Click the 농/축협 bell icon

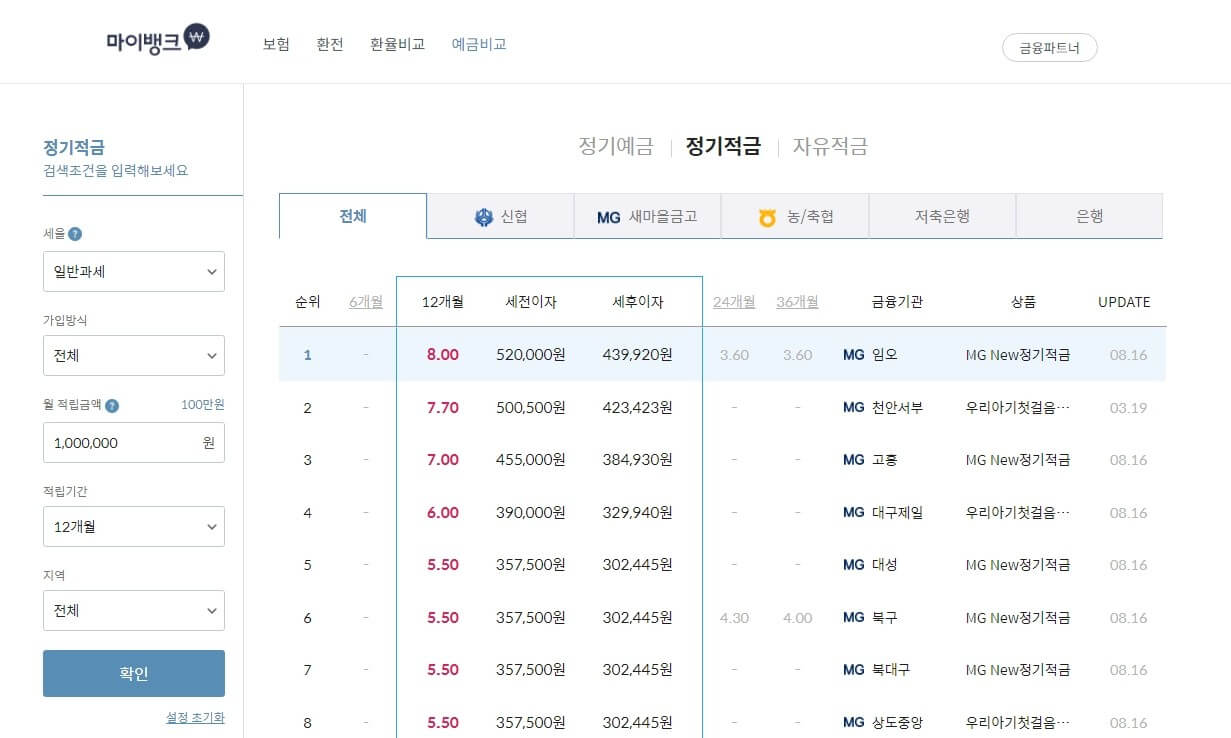[x=764, y=215]
